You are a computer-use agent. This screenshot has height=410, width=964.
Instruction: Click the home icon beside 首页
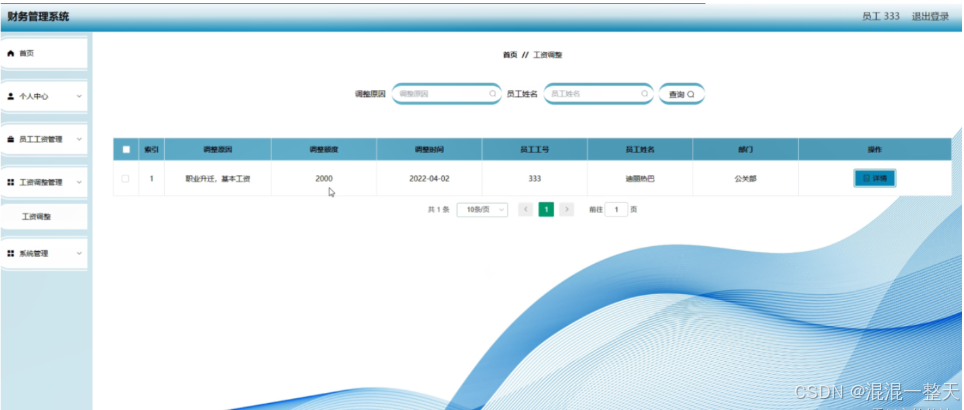pos(10,54)
